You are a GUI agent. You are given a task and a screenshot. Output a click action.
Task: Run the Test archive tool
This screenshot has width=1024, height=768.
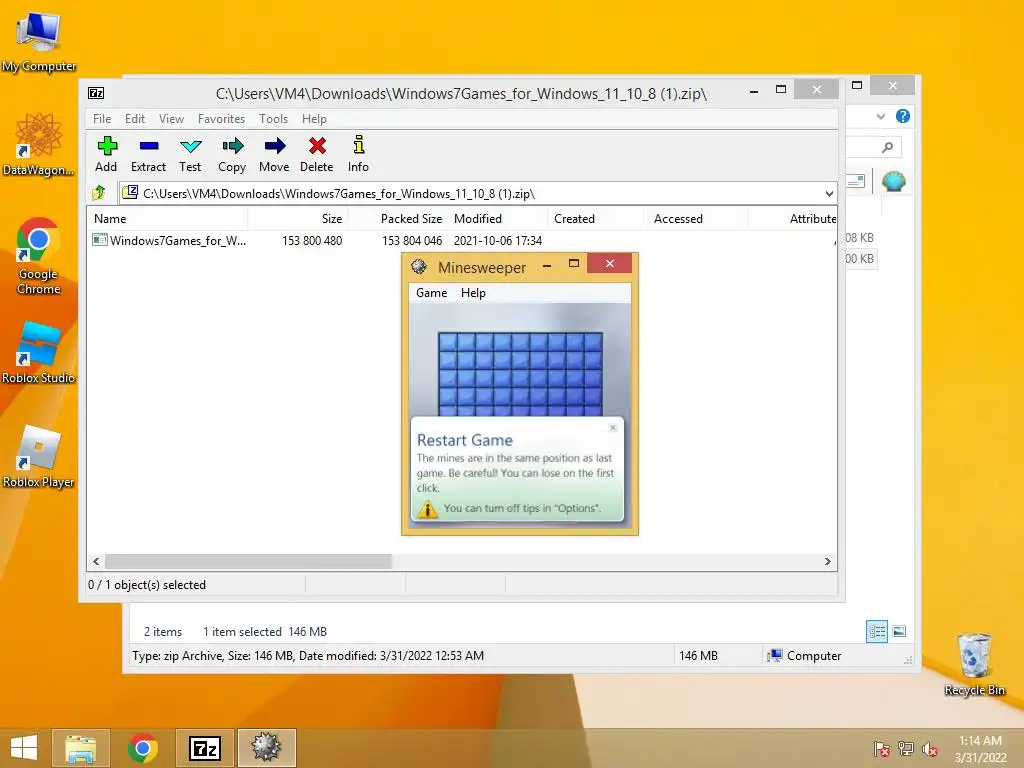click(190, 155)
